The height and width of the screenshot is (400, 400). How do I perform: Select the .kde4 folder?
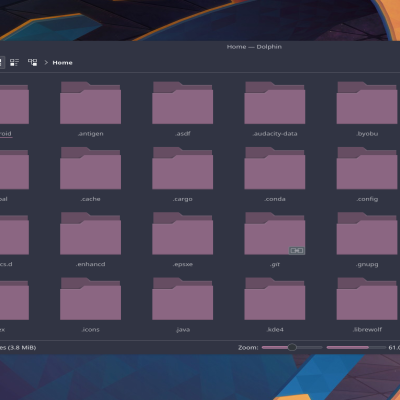coord(275,305)
